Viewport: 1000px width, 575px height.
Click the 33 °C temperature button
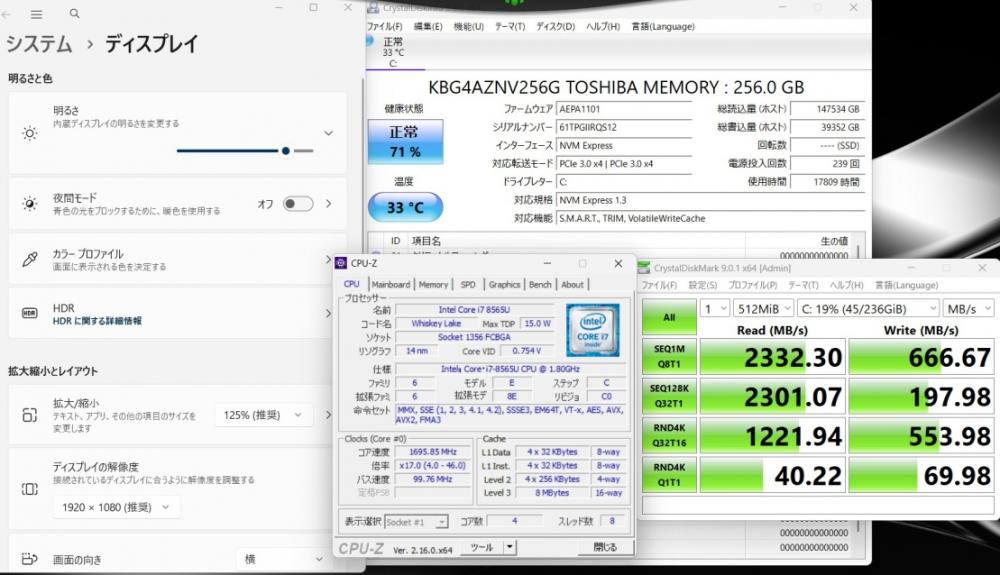(x=405, y=207)
